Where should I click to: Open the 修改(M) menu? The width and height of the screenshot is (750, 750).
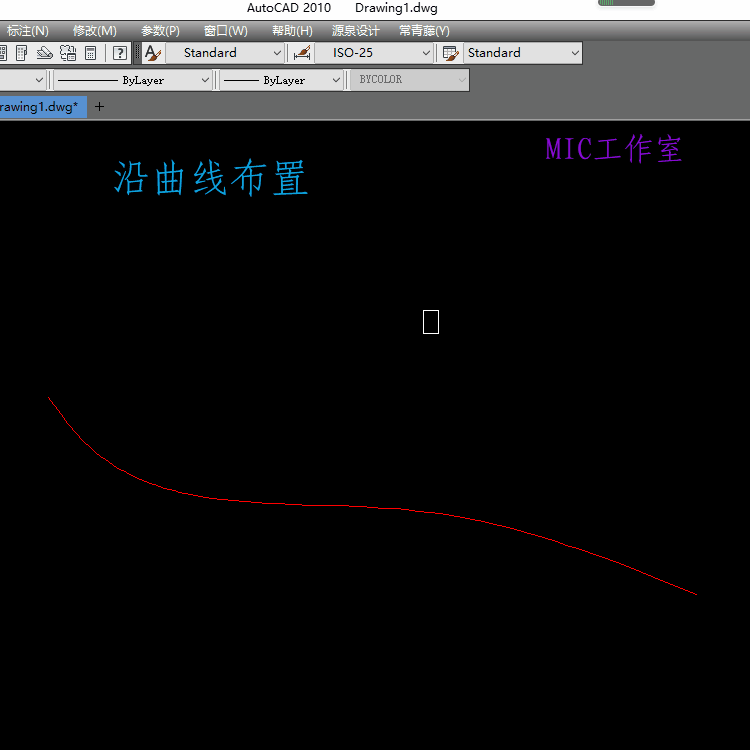(94, 31)
